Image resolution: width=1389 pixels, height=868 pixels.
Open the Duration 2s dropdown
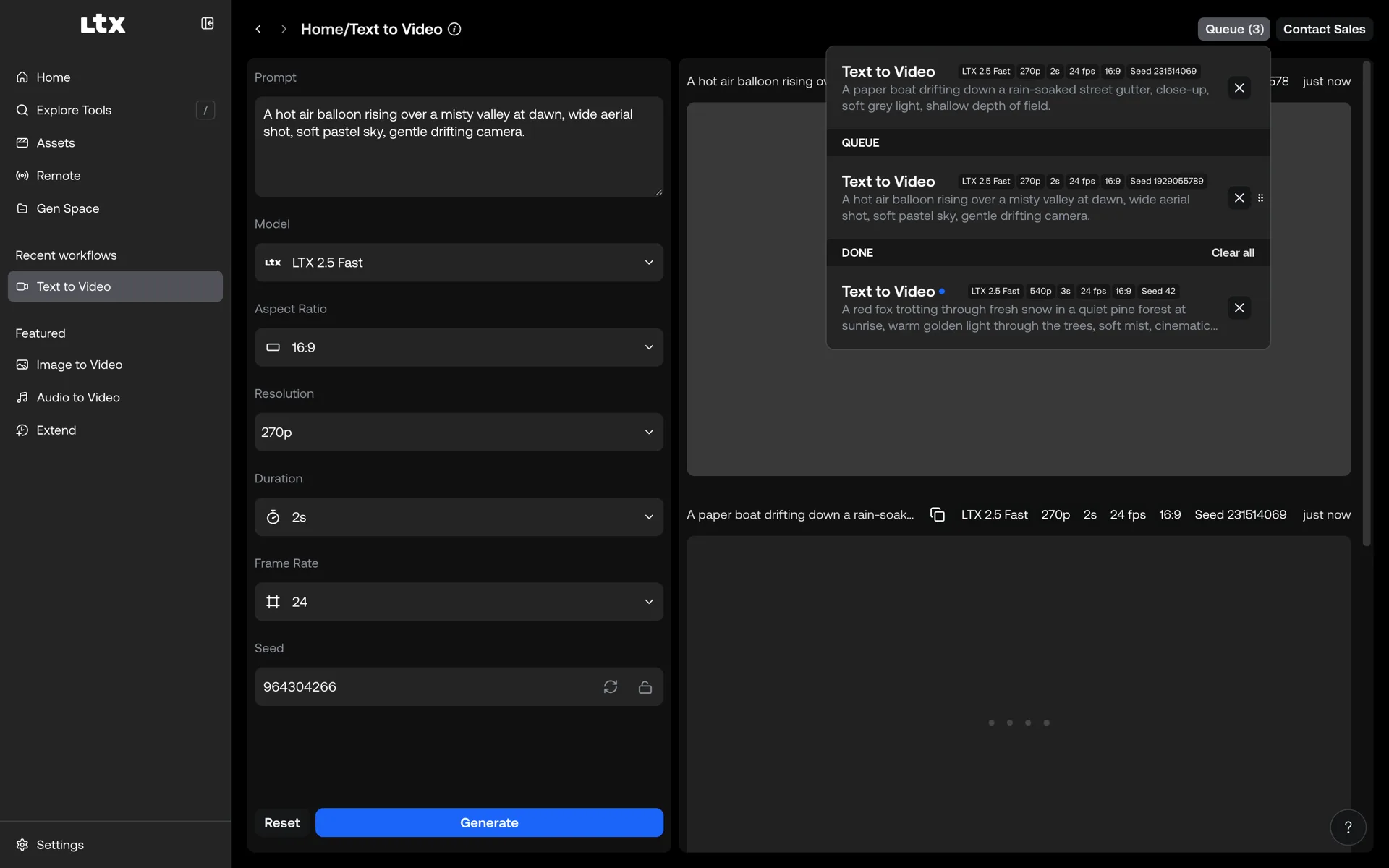point(459,516)
